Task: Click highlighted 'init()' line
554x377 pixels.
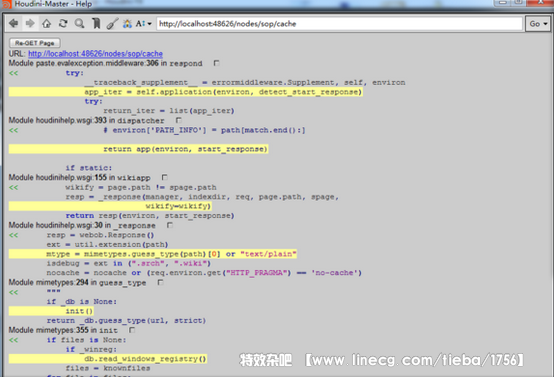Action: 51,311
